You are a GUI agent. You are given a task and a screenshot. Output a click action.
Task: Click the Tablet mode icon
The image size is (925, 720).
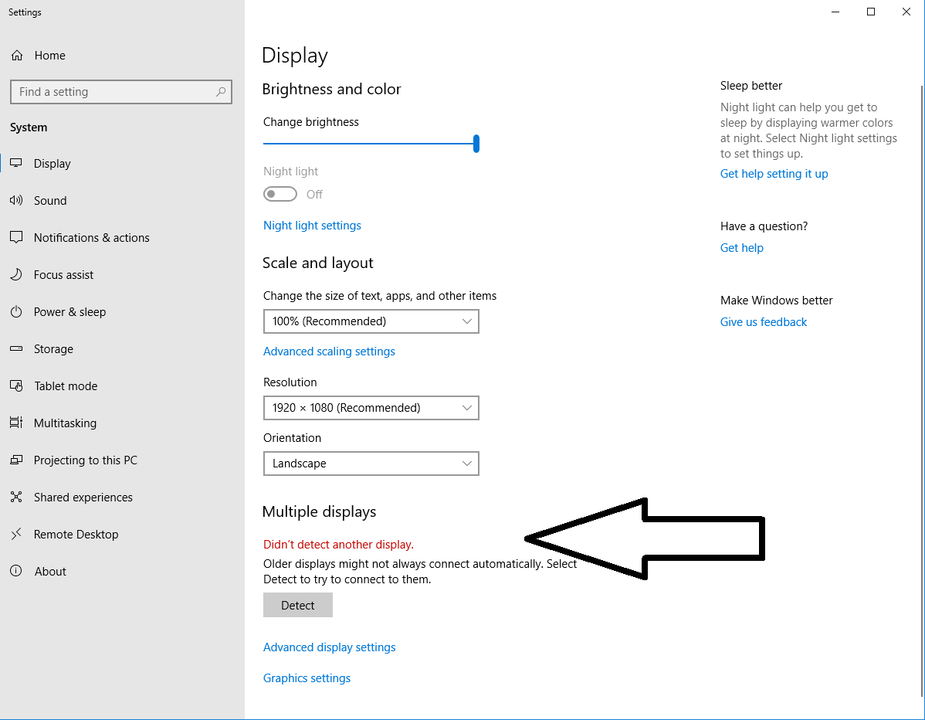pyautogui.click(x=16, y=386)
